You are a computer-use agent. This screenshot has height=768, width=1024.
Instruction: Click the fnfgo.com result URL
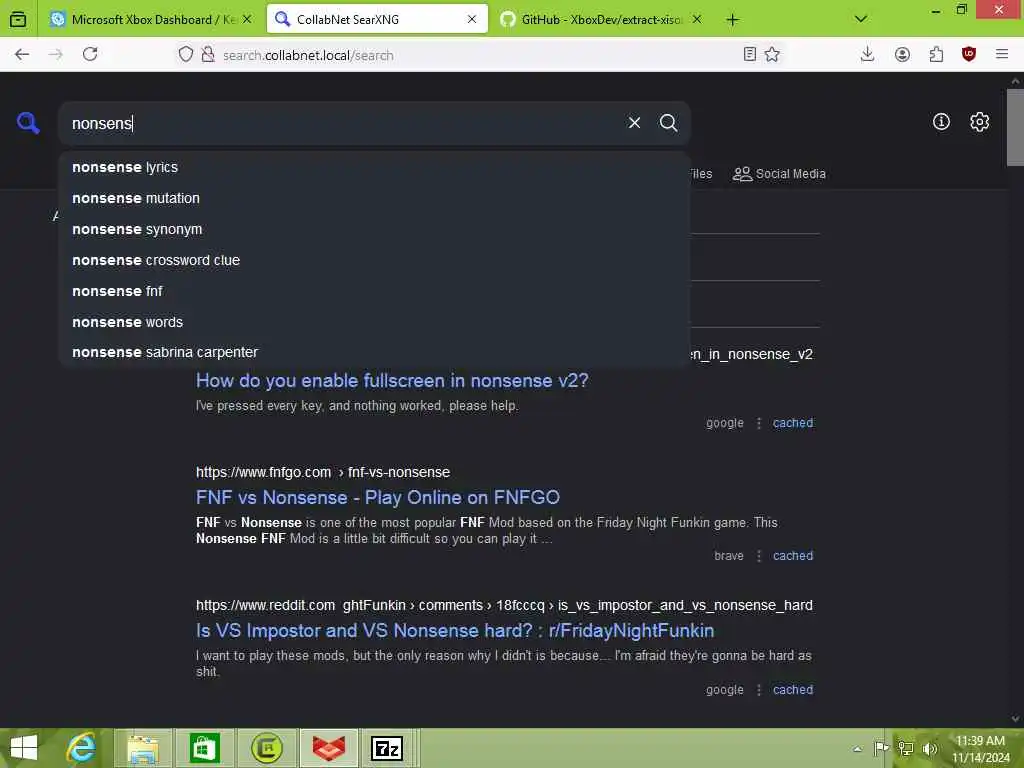[x=323, y=472]
